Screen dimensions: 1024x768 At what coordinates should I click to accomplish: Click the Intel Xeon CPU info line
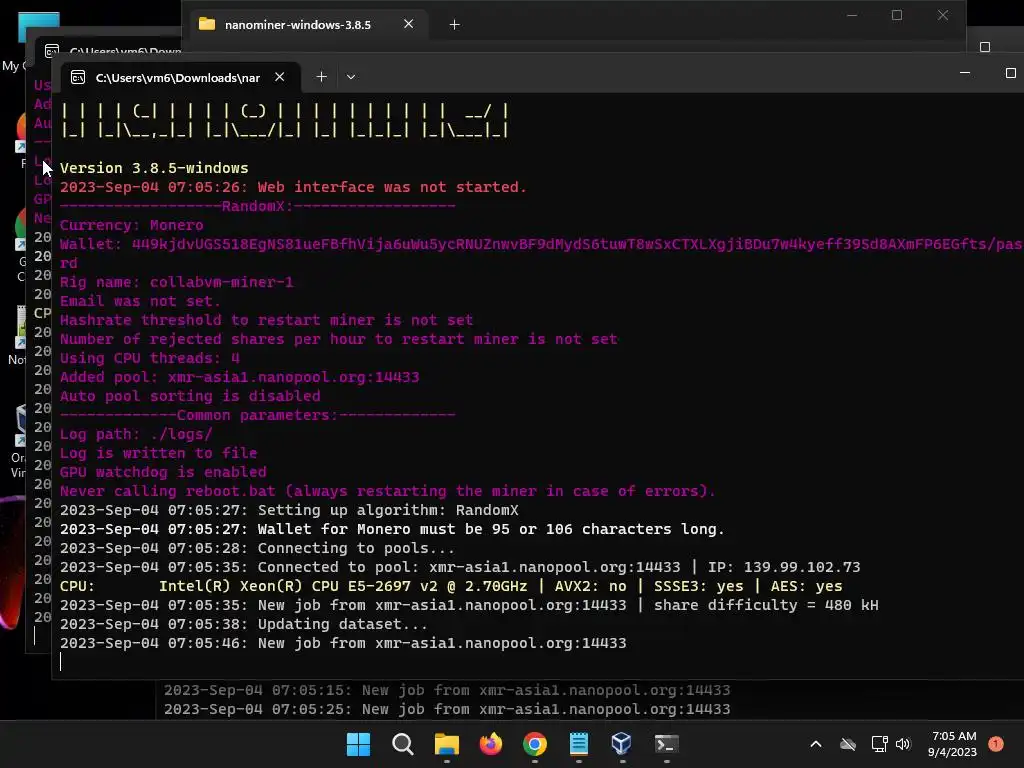click(x=451, y=586)
